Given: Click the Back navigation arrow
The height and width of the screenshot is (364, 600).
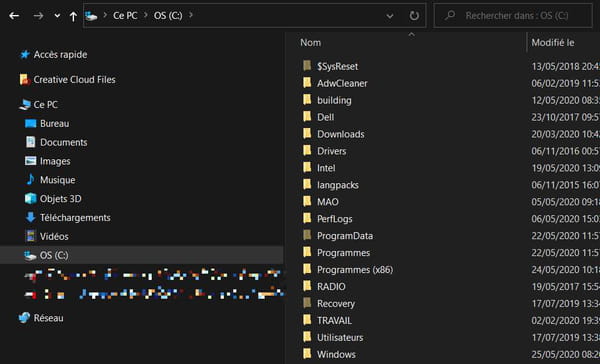Looking at the screenshot, I should coord(14,16).
